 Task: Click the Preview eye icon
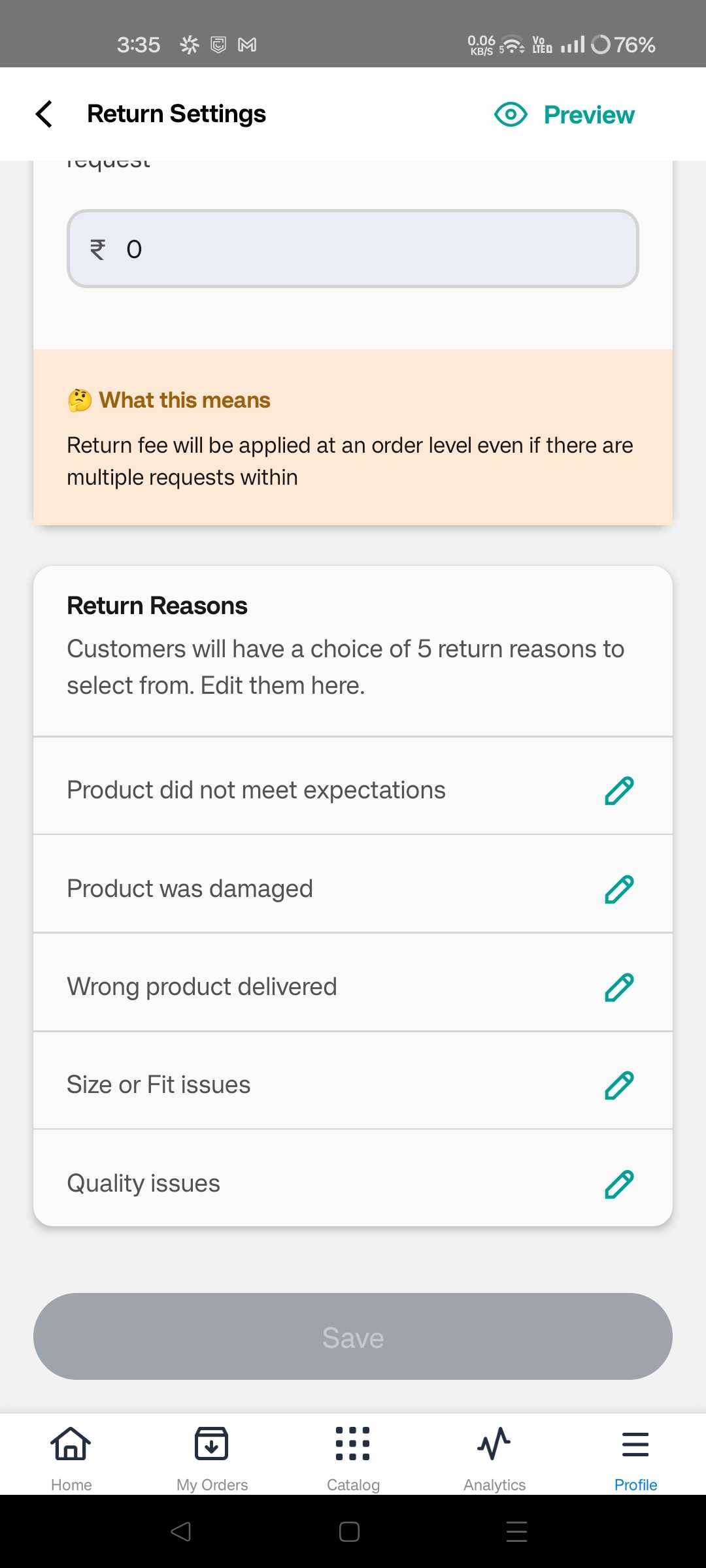(x=511, y=114)
